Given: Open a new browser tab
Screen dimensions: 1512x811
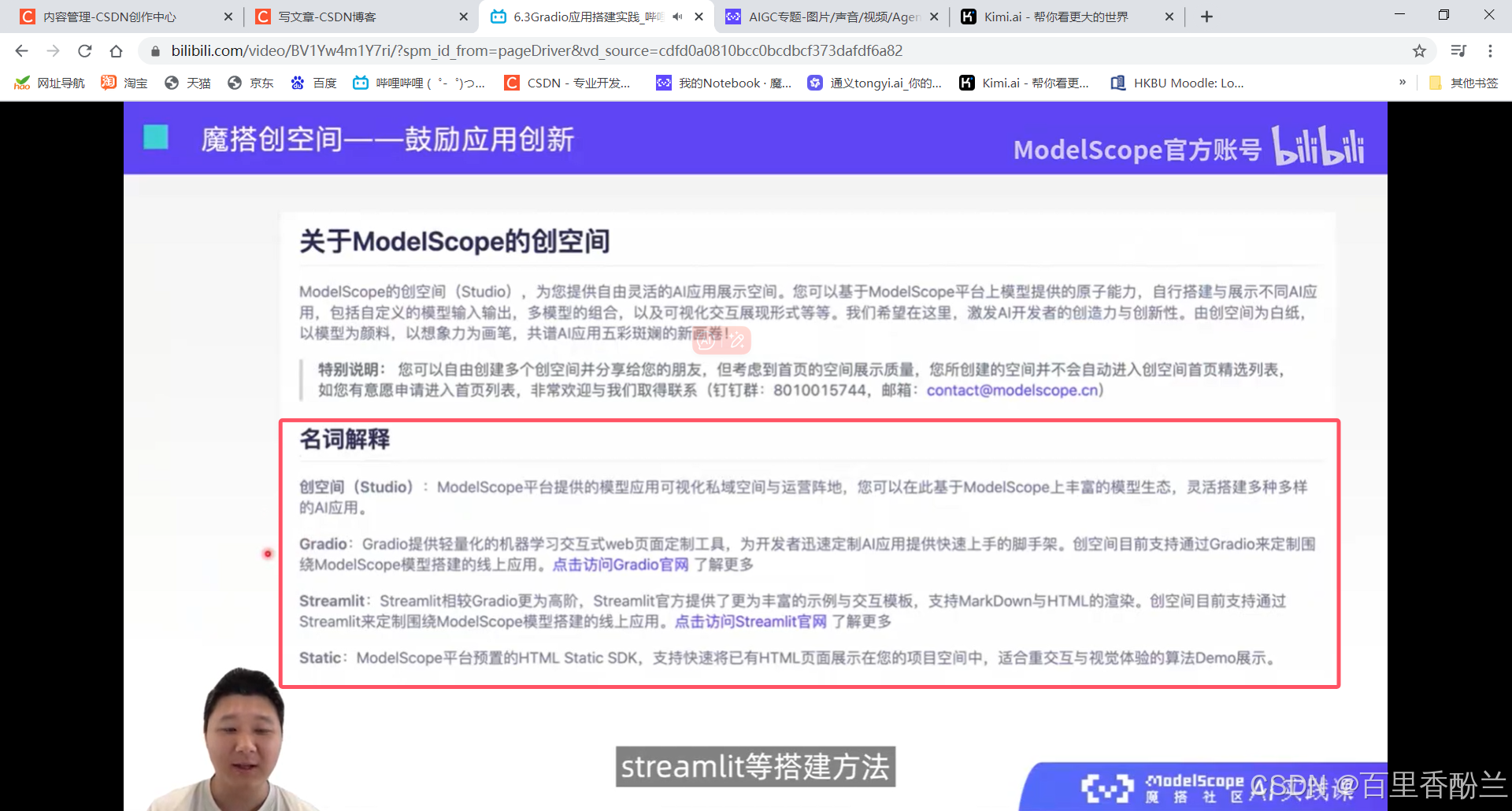Looking at the screenshot, I should pos(1206,17).
